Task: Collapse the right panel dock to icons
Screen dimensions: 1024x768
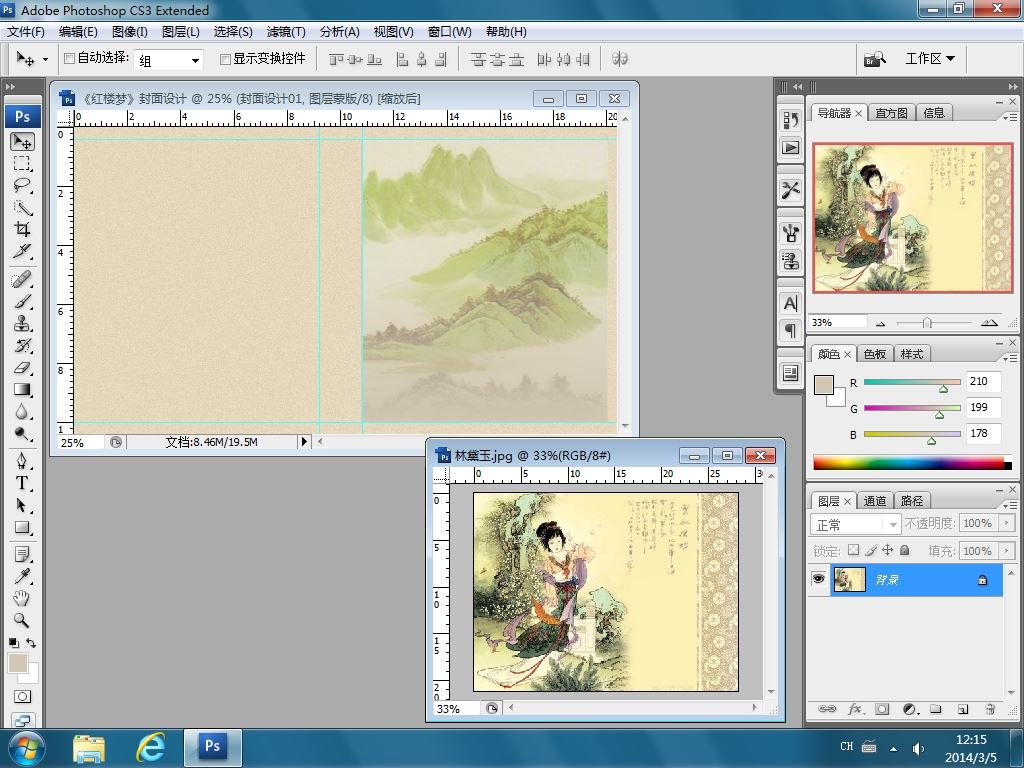Action: pos(1012,86)
